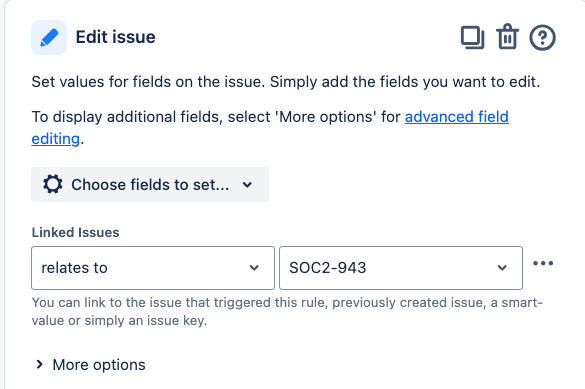Open the three-dot menu beside SOC2-943
The width and height of the screenshot is (585, 389).
point(543,263)
